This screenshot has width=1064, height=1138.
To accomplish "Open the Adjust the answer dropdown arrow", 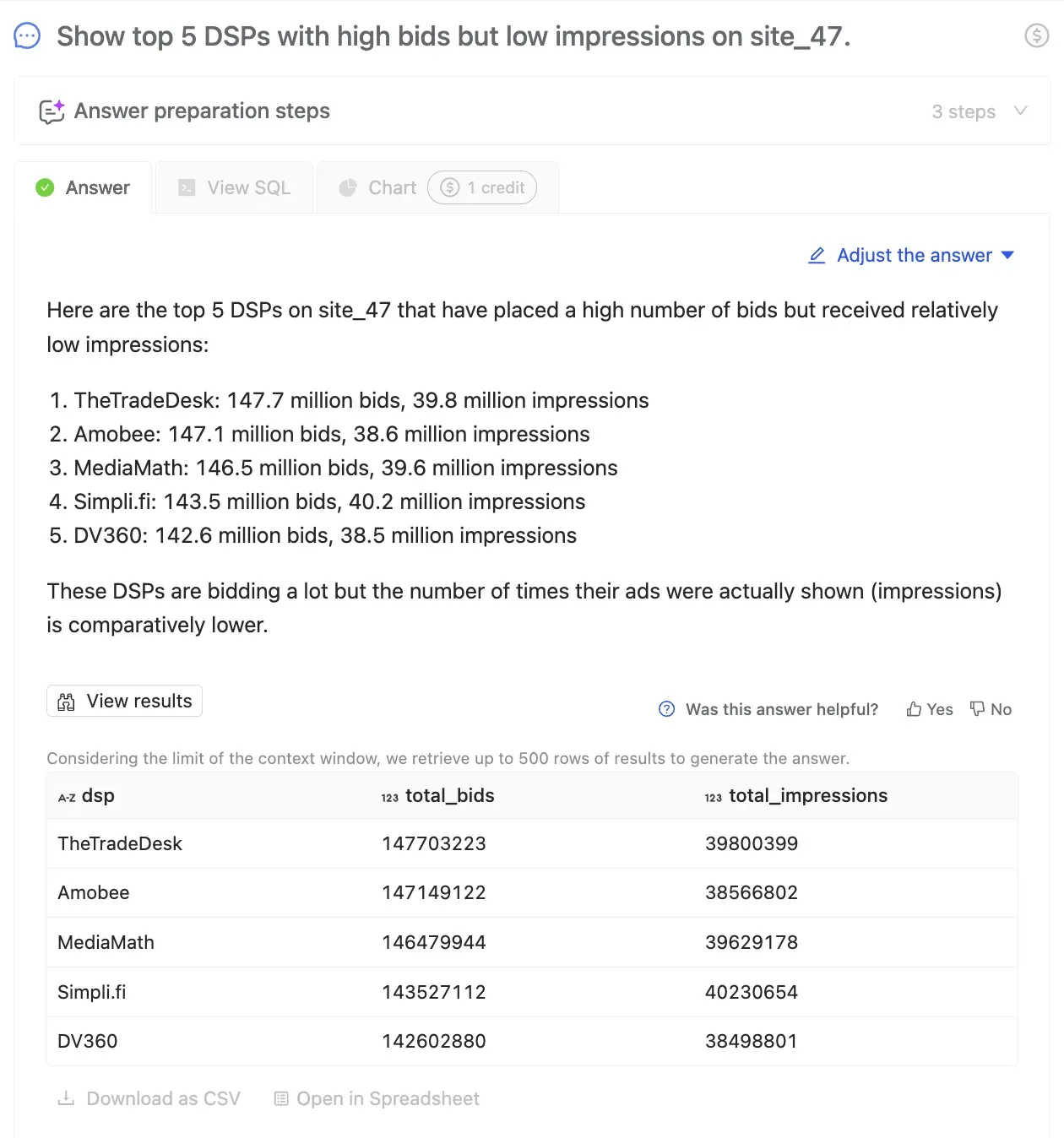I will pyautogui.click(x=1007, y=255).
